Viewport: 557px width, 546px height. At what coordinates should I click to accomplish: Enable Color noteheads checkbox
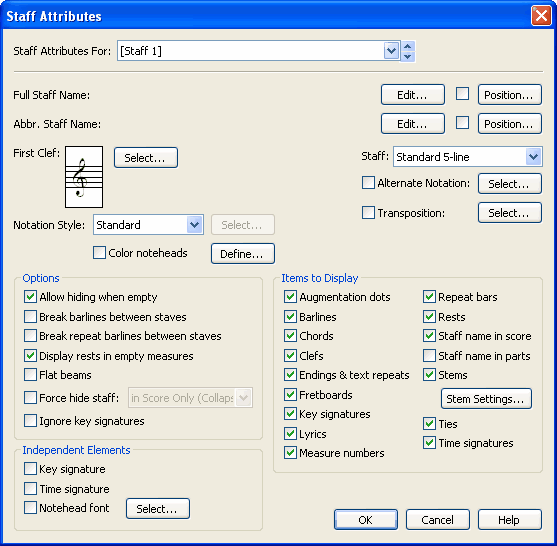pos(99,253)
